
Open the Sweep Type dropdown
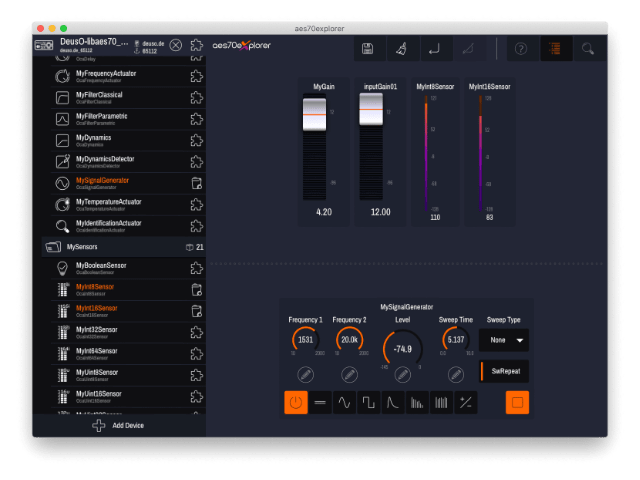point(504,340)
